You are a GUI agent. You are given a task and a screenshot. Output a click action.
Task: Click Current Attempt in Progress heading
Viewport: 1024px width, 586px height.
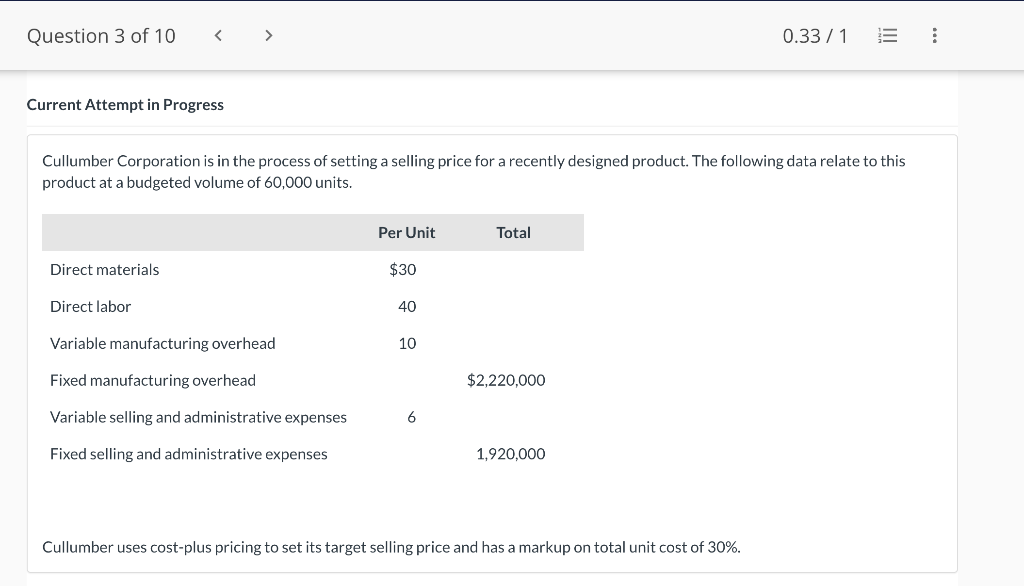[125, 105]
